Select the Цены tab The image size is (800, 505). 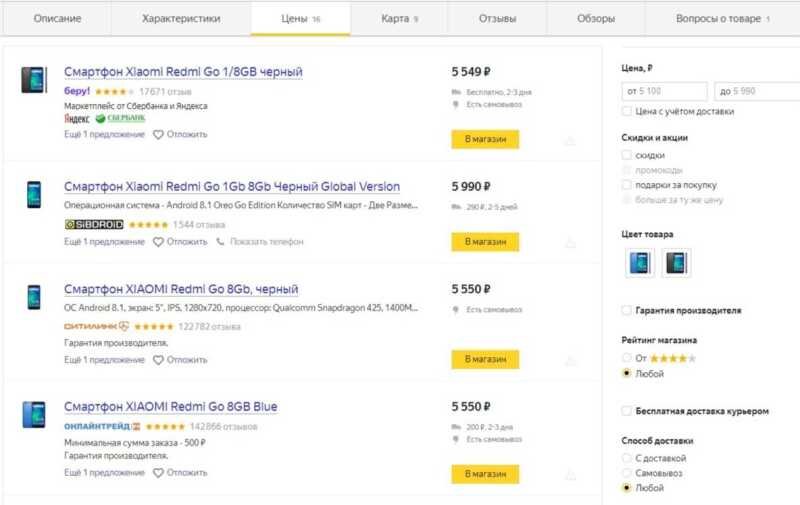pos(301,18)
